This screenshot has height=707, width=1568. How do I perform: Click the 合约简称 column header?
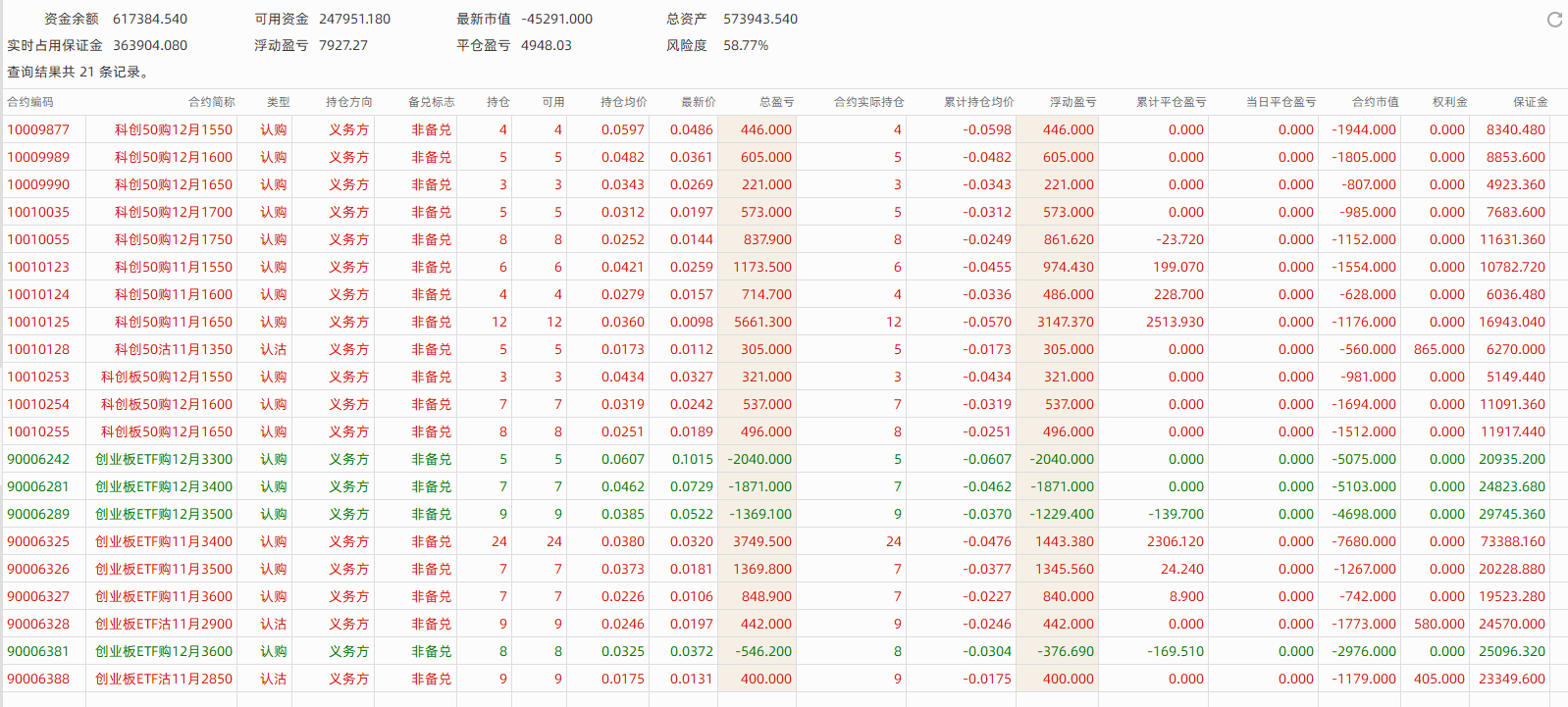point(212,102)
